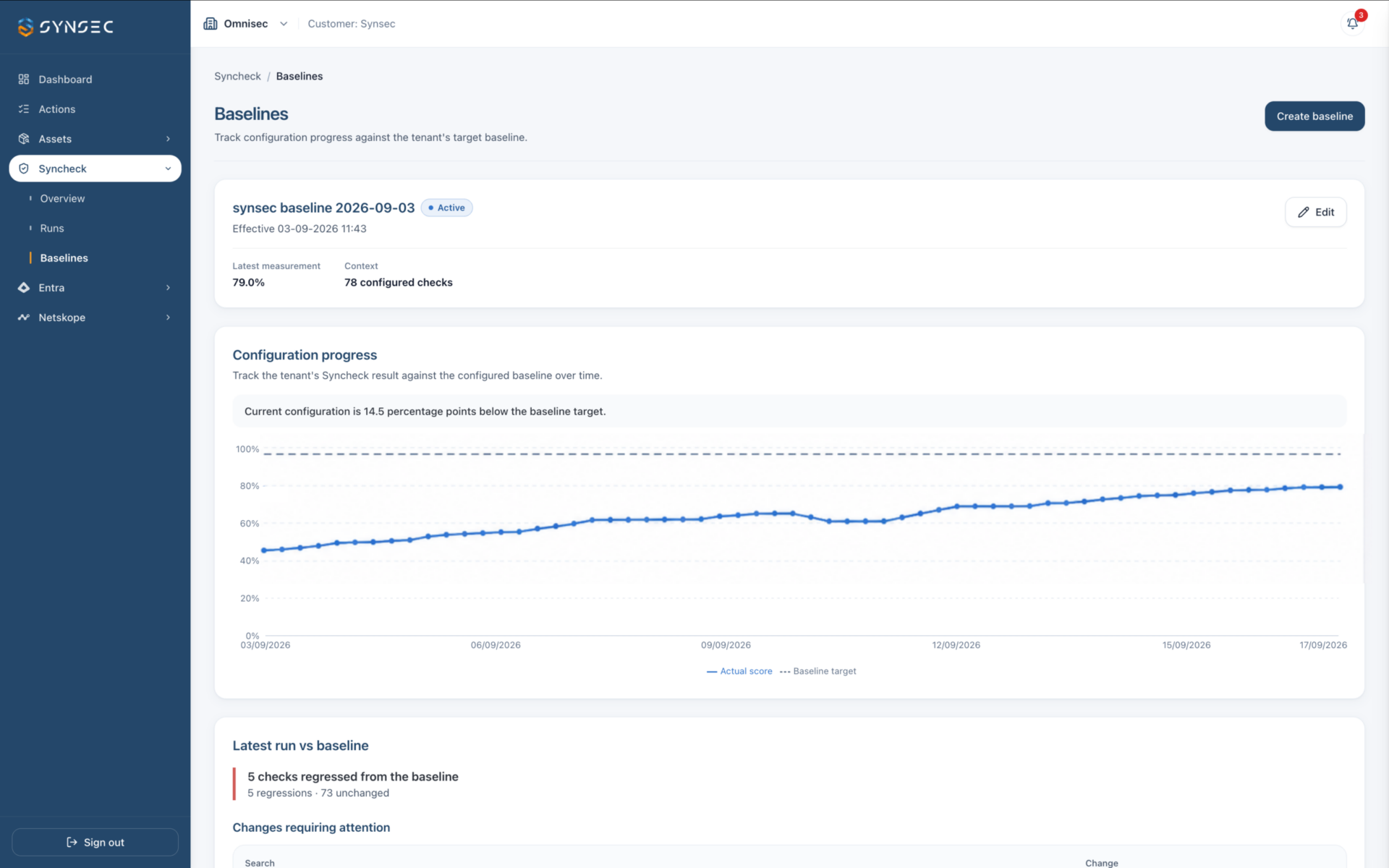The height and width of the screenshot is (868, 1389).
Task: Open the notifications bell
Action: [x=1352, y=23]
